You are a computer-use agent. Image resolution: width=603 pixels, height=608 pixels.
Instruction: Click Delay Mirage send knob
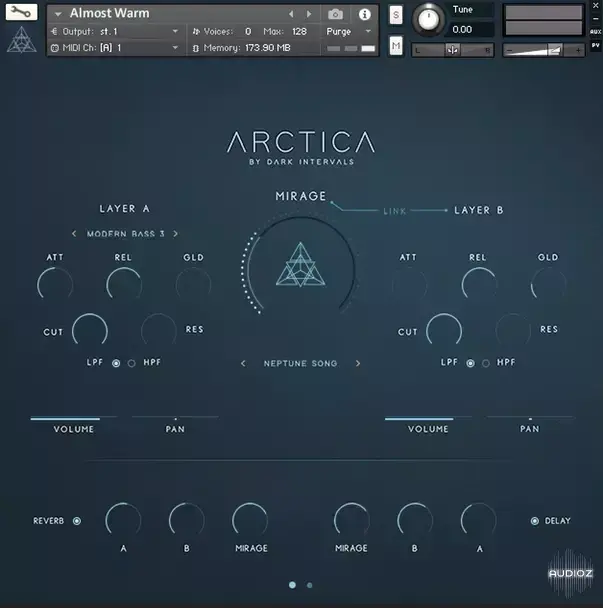click(x=352, y=520)
